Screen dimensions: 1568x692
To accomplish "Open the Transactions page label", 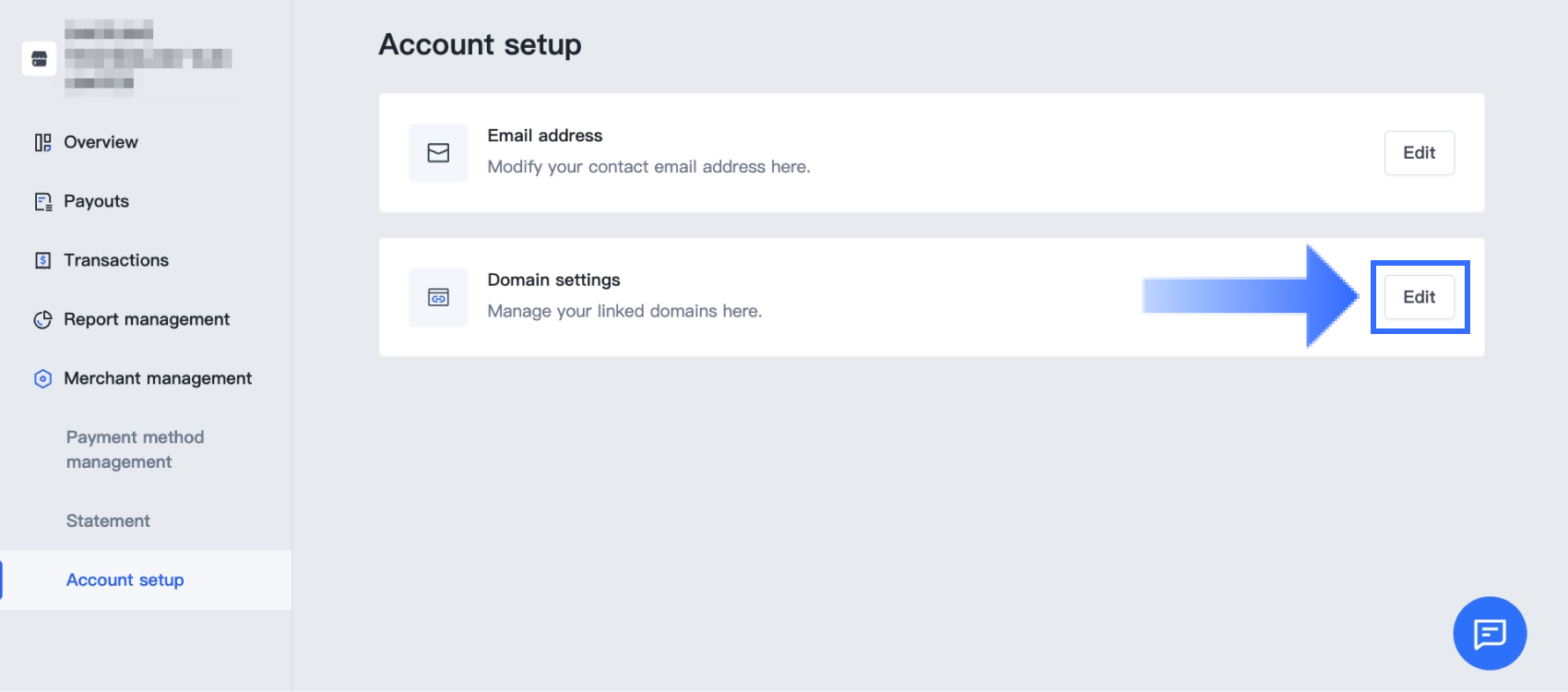I will 116,260.
